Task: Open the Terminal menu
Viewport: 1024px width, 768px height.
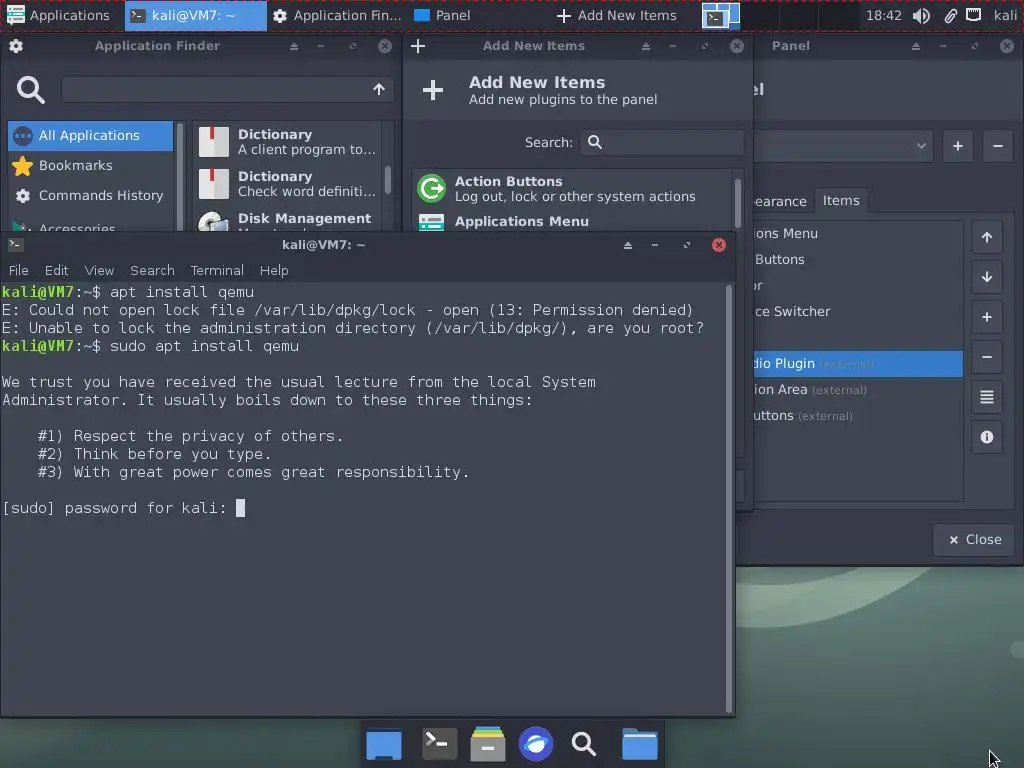Action: 217,270
